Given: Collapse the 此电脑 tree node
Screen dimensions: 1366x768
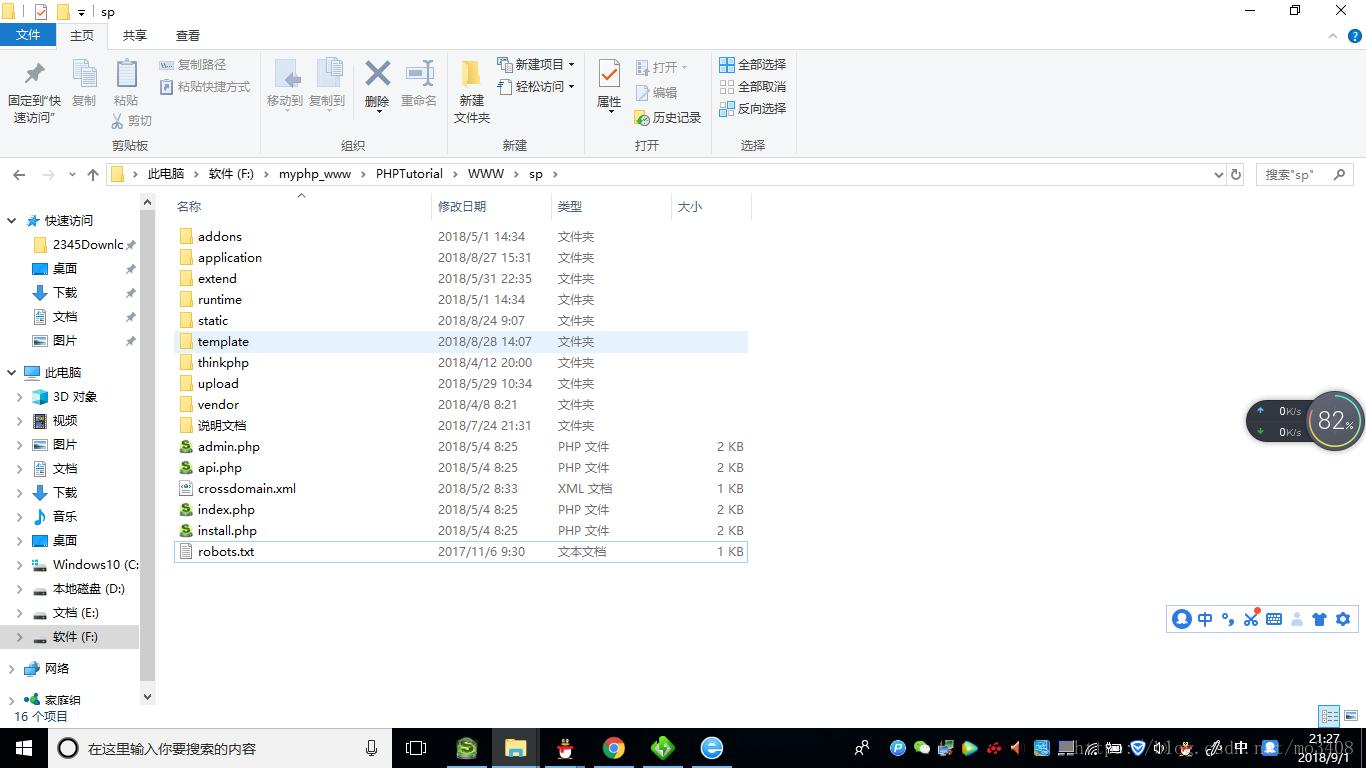Looking at the screenshot, I should point(12,373).
